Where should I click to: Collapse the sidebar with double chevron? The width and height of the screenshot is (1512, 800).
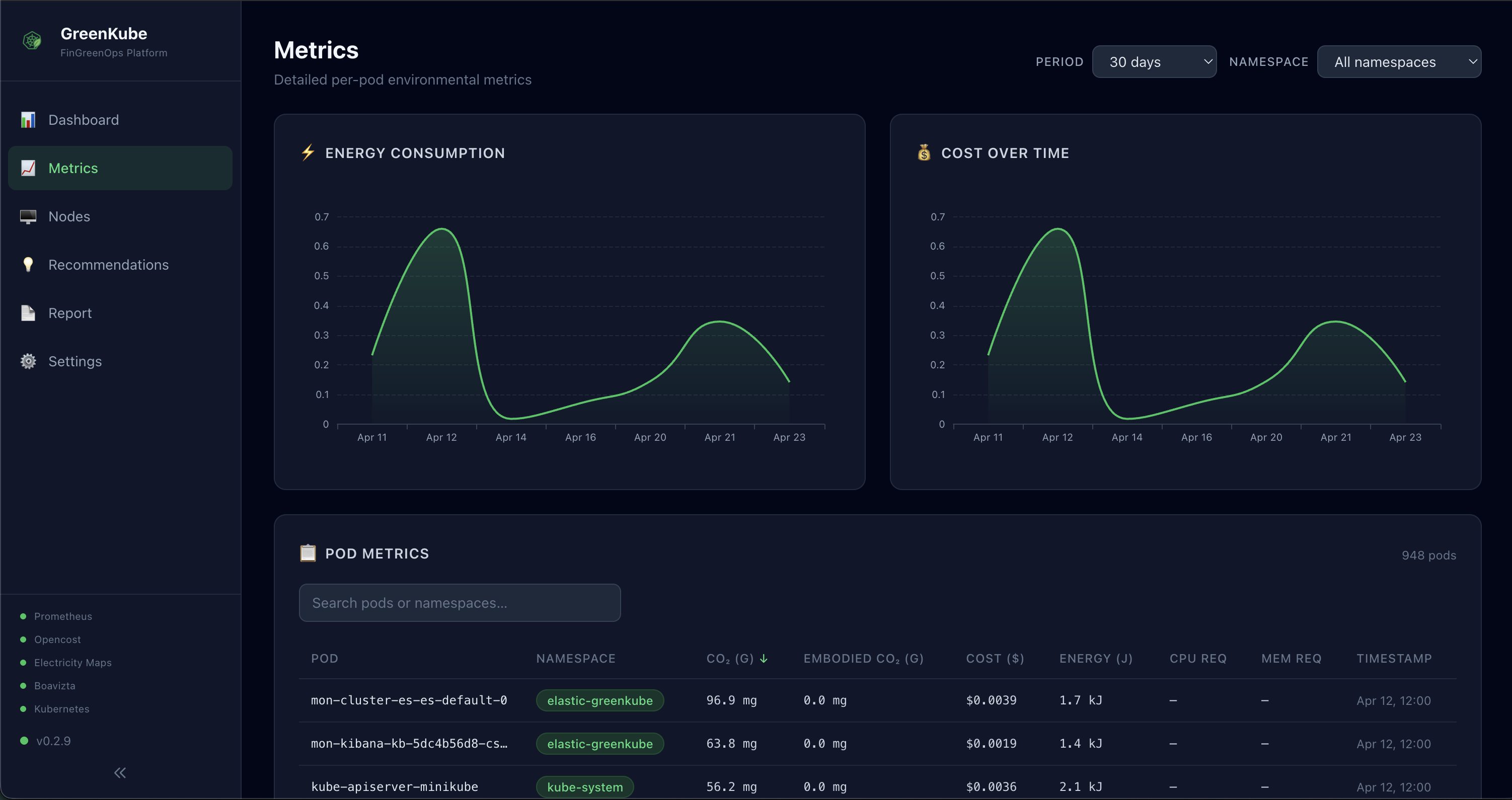(120, 772)
